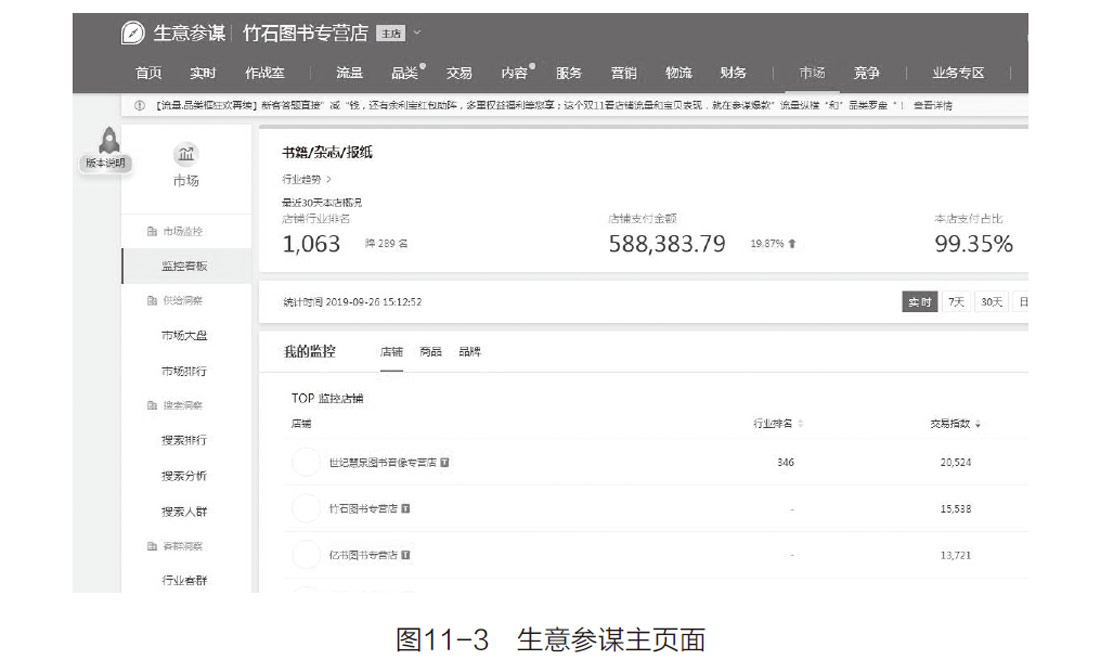Image resolution: width=1100 pixels, height=660 pixels.
Task: Switch to the 商品 monitoring tab
Action: click(431, 352)
